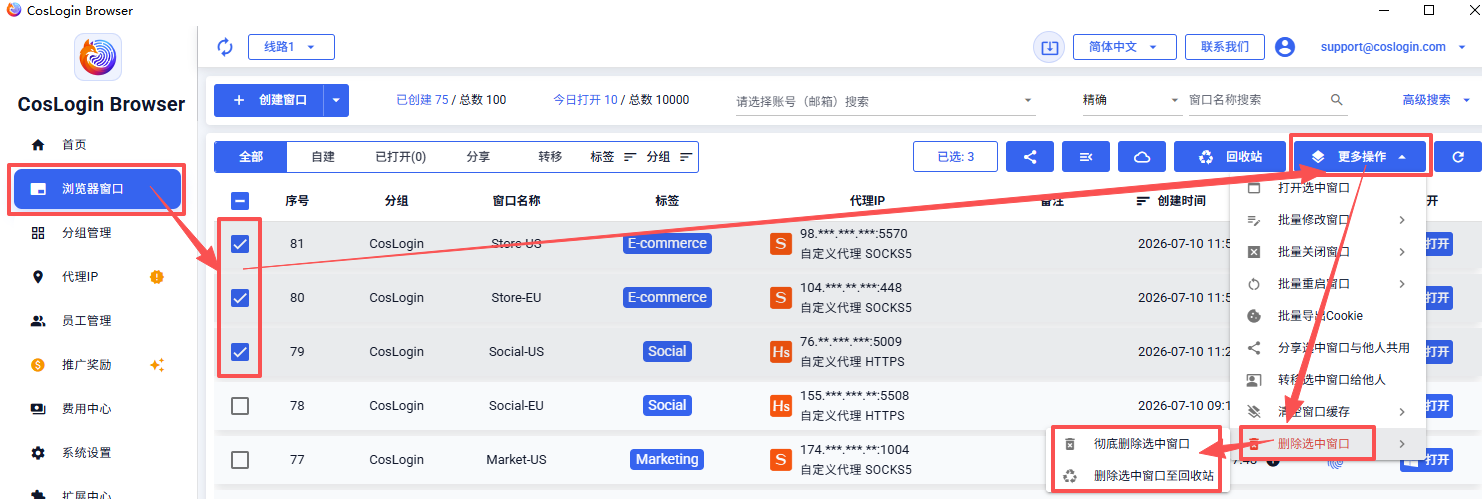This screenshot has height=499, width=1482.
Task: Click the 回收站 recycle bin button
Action: pyautogui.click(x=1230, y=157)
